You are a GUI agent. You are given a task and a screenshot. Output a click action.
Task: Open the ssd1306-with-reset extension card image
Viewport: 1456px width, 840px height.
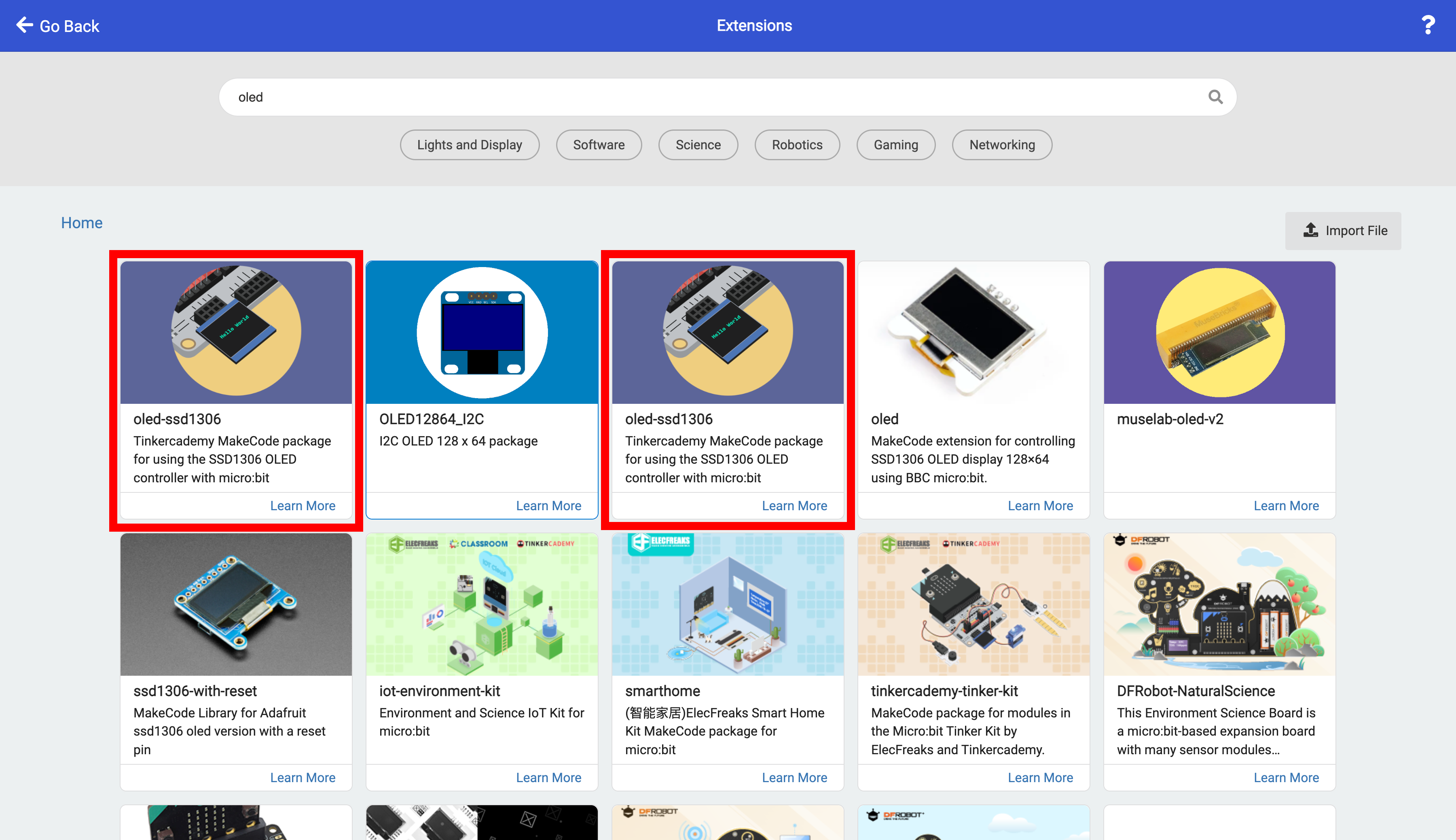tap(236, 604)
